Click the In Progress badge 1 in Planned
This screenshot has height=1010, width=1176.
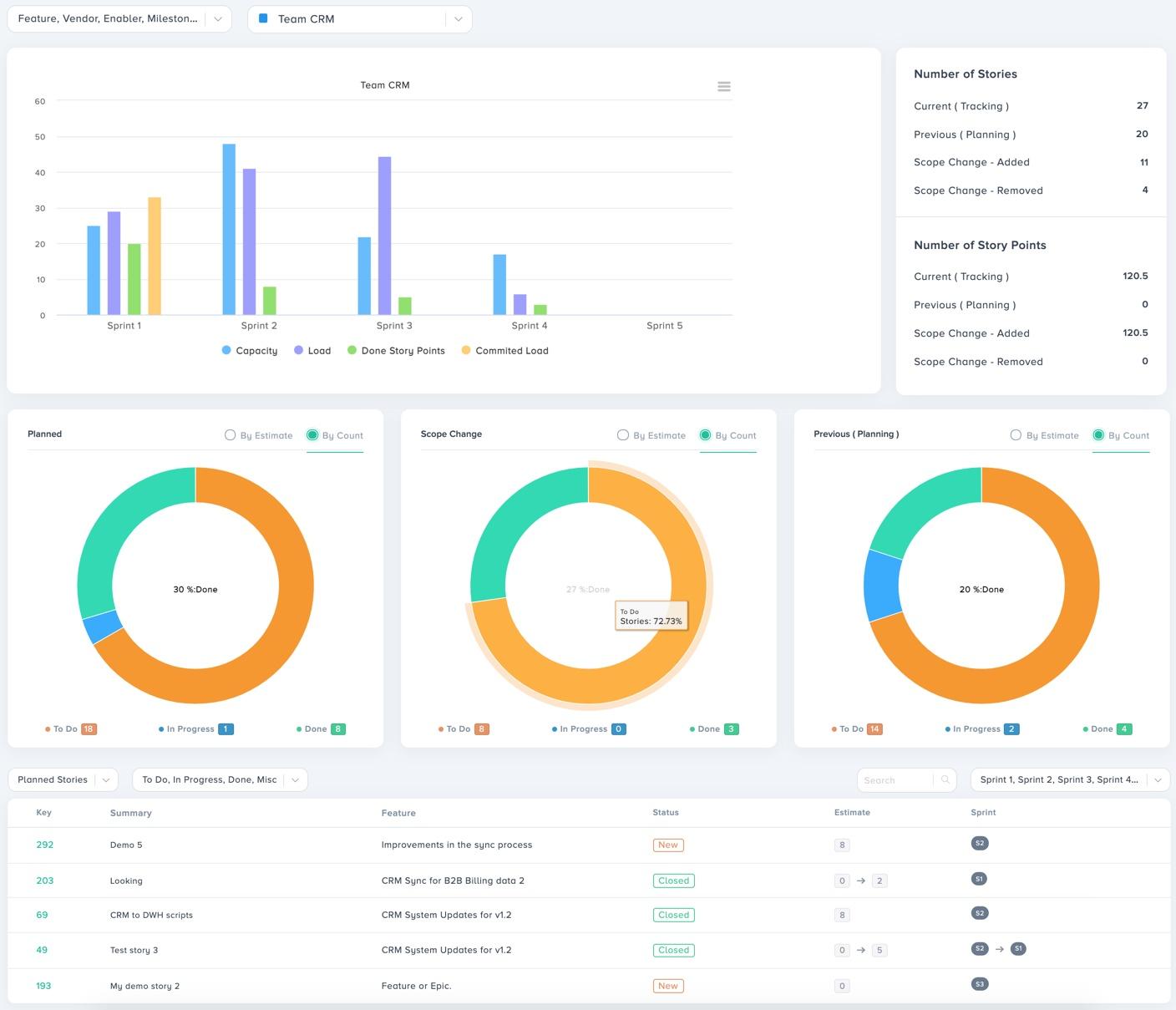(225, 729)
